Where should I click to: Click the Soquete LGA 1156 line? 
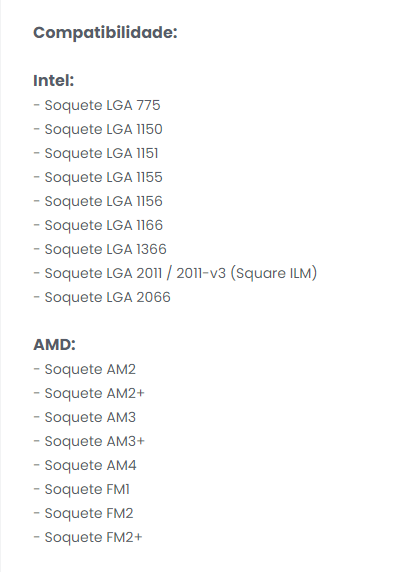(98, 201)
